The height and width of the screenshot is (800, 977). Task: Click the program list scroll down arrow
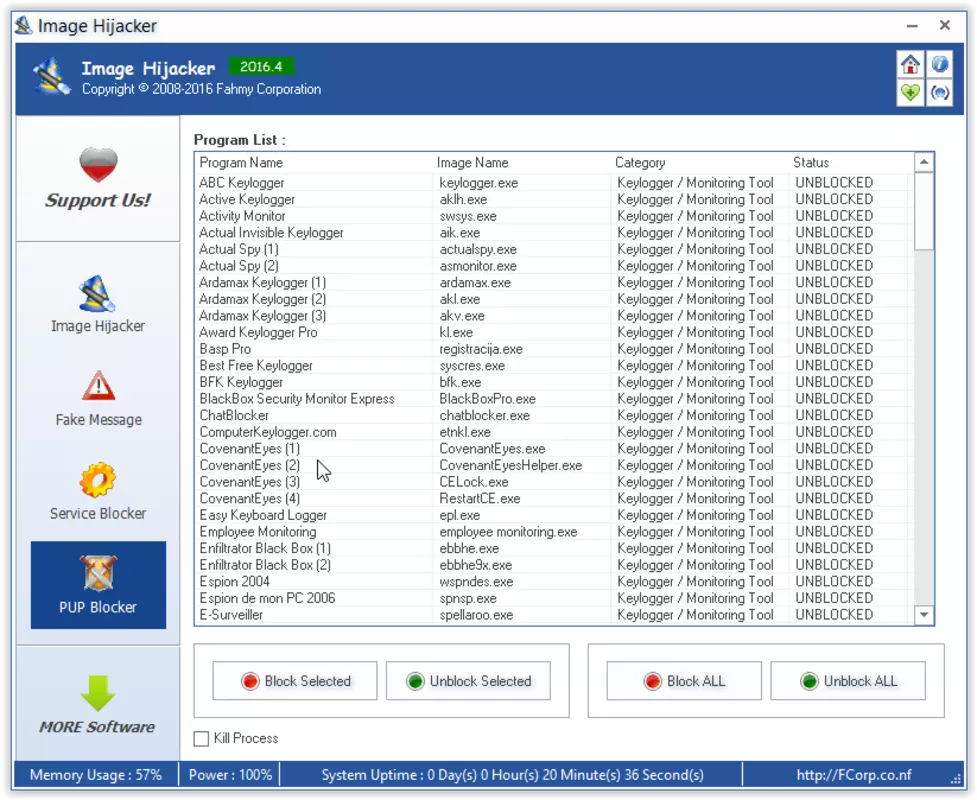(924, 615)
